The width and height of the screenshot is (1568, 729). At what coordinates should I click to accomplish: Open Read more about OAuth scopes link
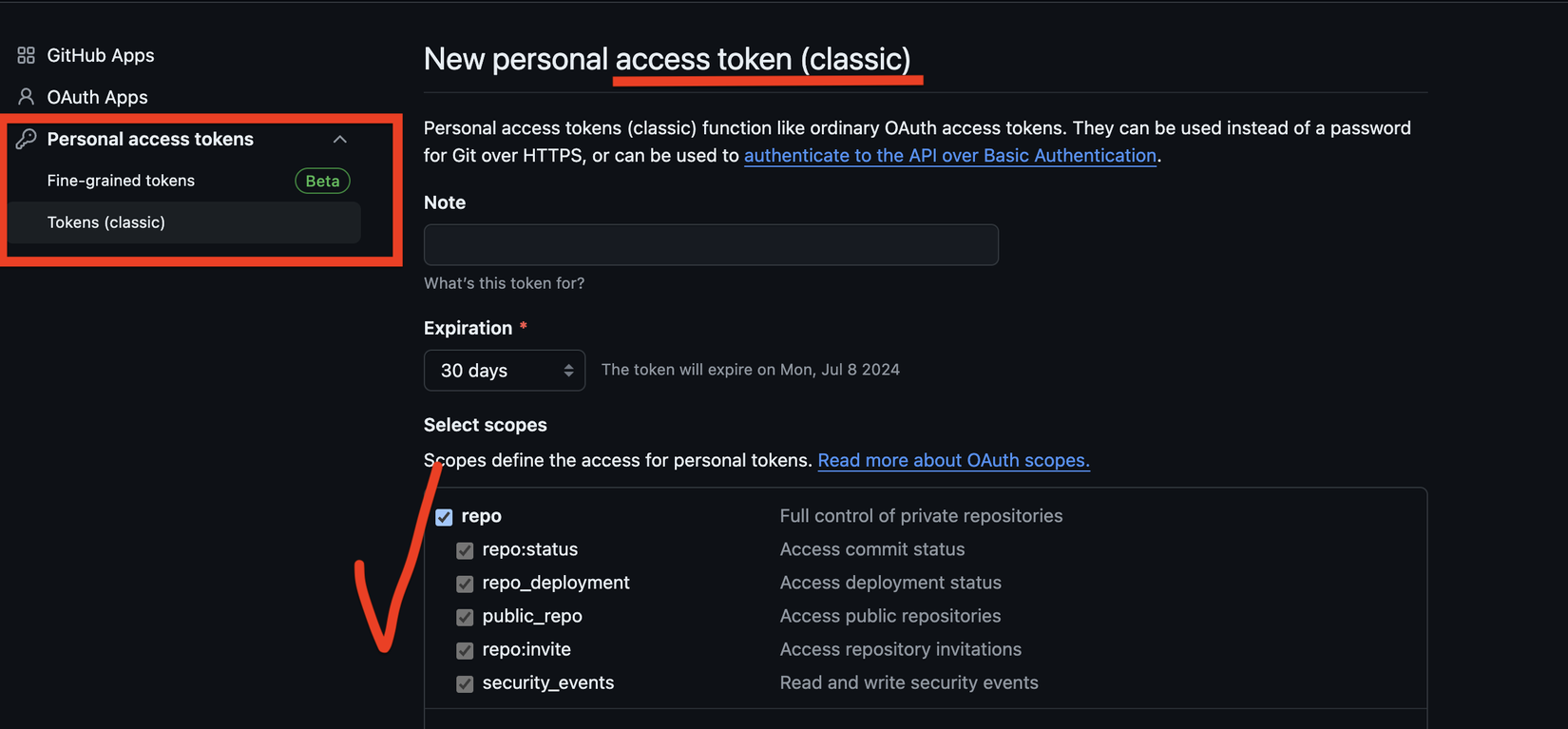953,460
